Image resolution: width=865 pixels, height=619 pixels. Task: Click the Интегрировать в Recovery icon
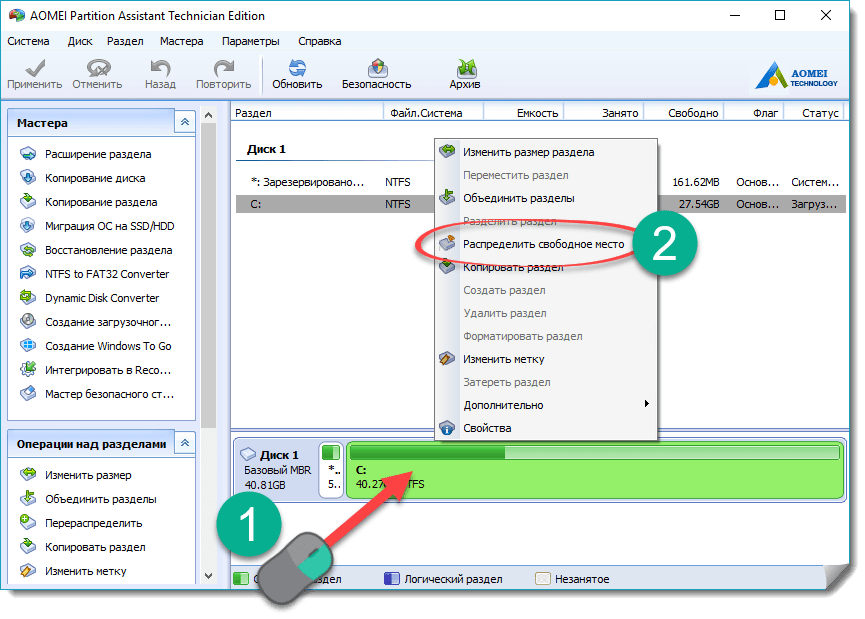28,369
